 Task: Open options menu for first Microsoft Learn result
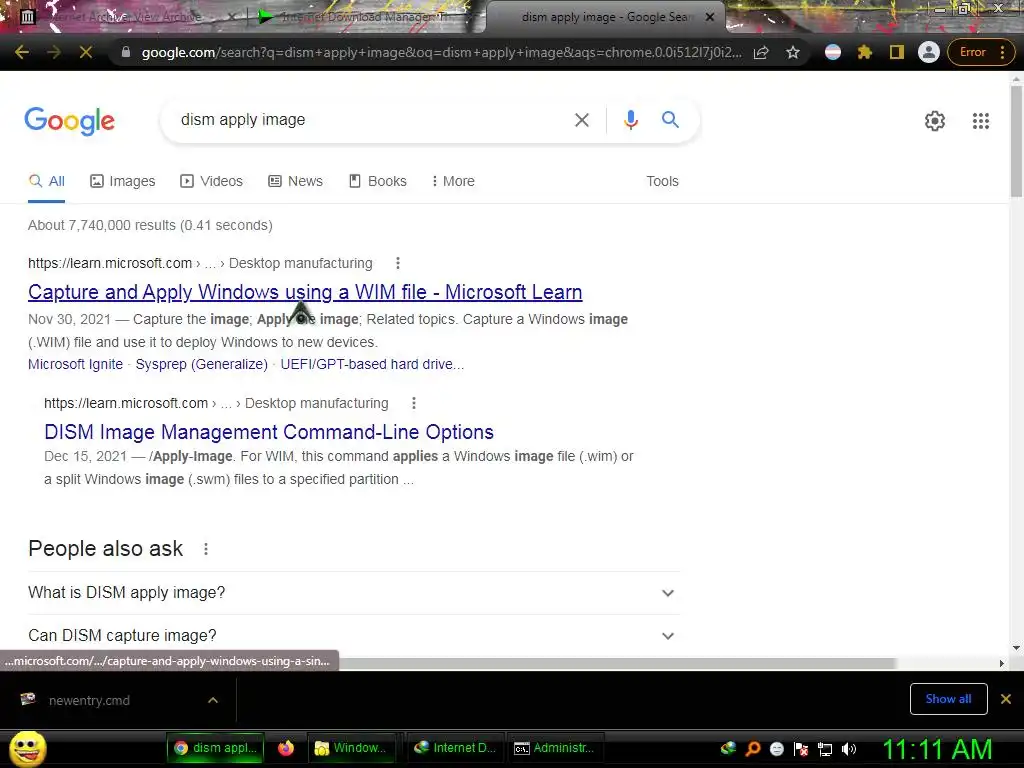(x=398, y=263)
